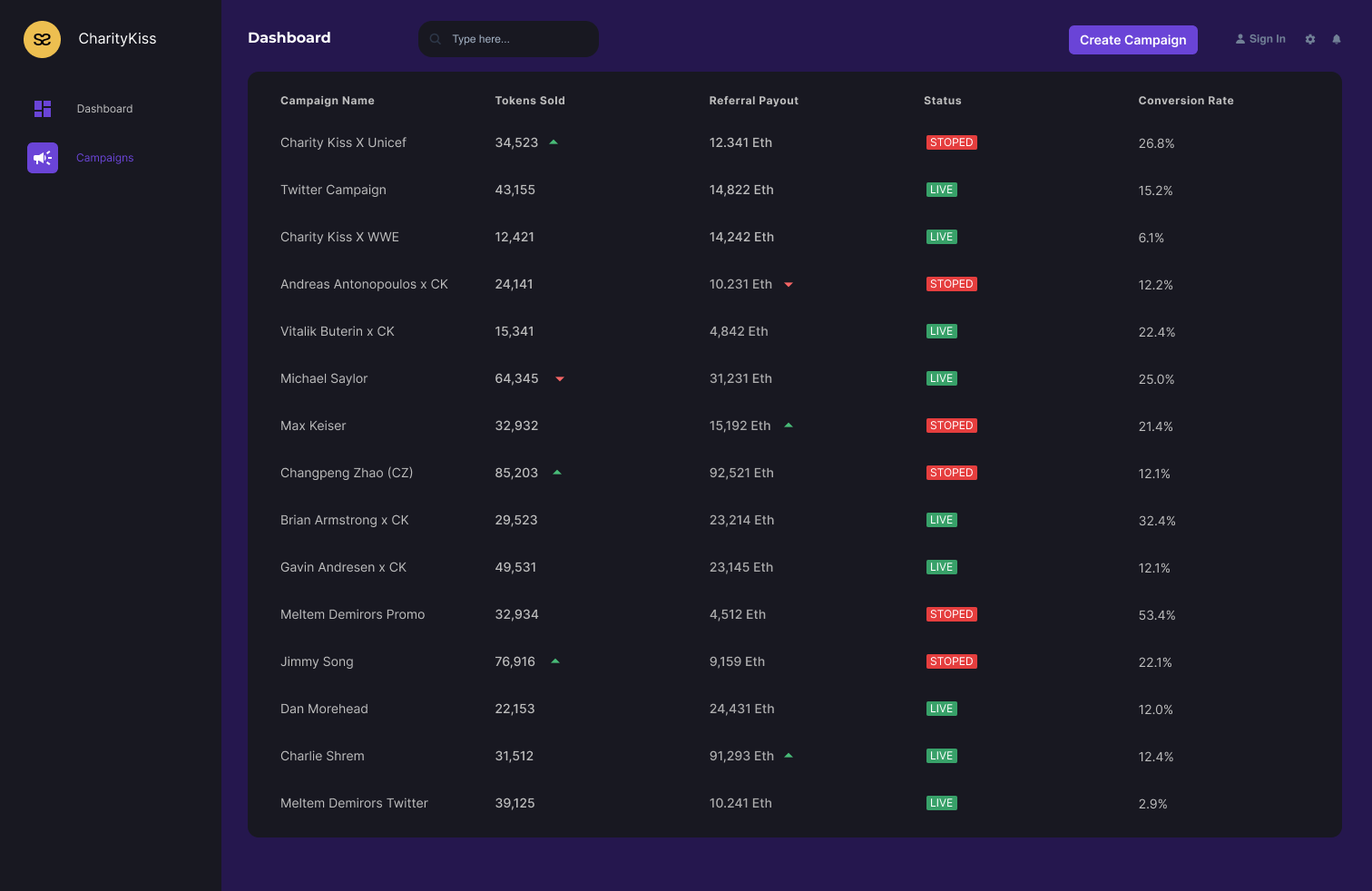This screenshot has height=891, width=1372.
Task: Click STOPED badge for Changpeng Zhao (CZ)
Action: [951, 473]
